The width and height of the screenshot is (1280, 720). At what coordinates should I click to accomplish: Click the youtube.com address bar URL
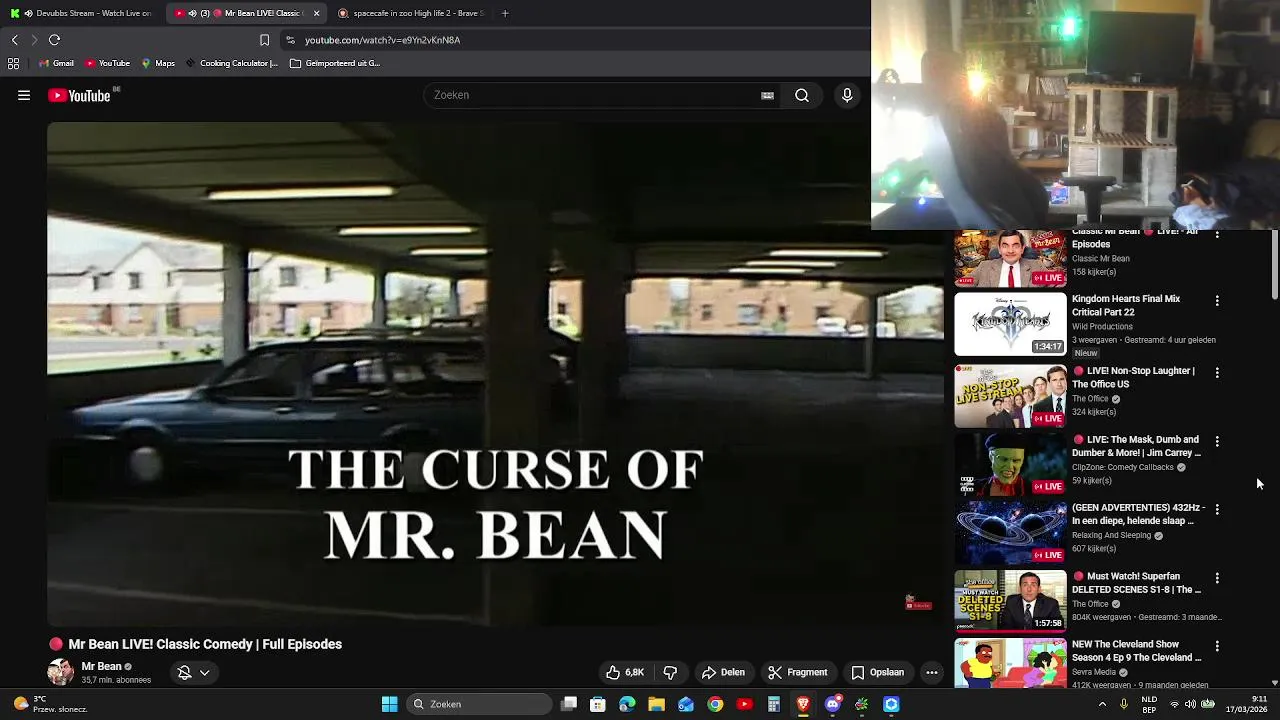(382, 40)
